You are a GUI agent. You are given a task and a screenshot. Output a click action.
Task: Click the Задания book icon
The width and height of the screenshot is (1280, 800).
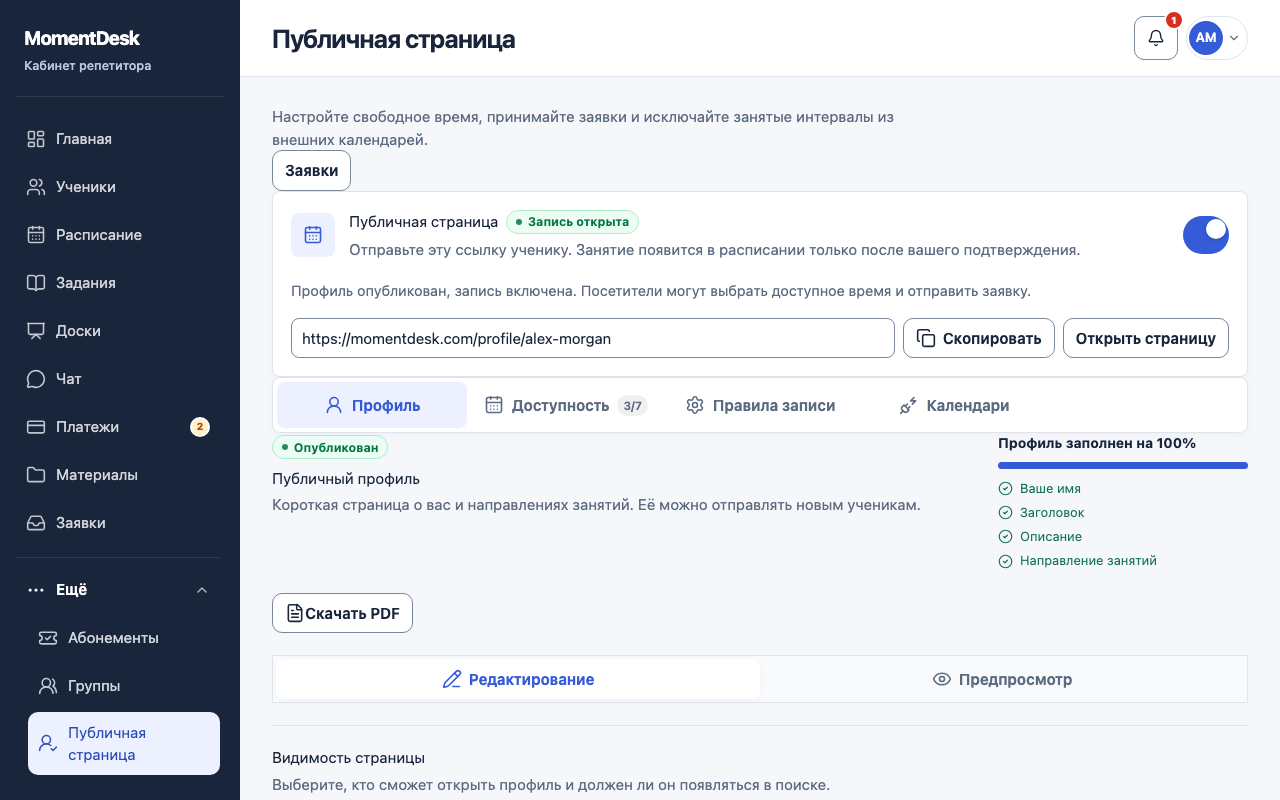pos(36,283)
